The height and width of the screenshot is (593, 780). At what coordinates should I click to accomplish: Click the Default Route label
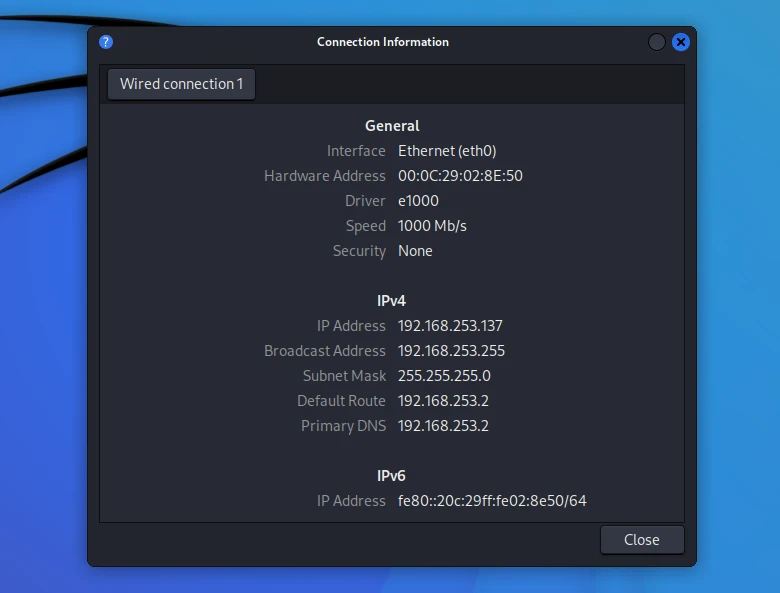click(341, 401)
